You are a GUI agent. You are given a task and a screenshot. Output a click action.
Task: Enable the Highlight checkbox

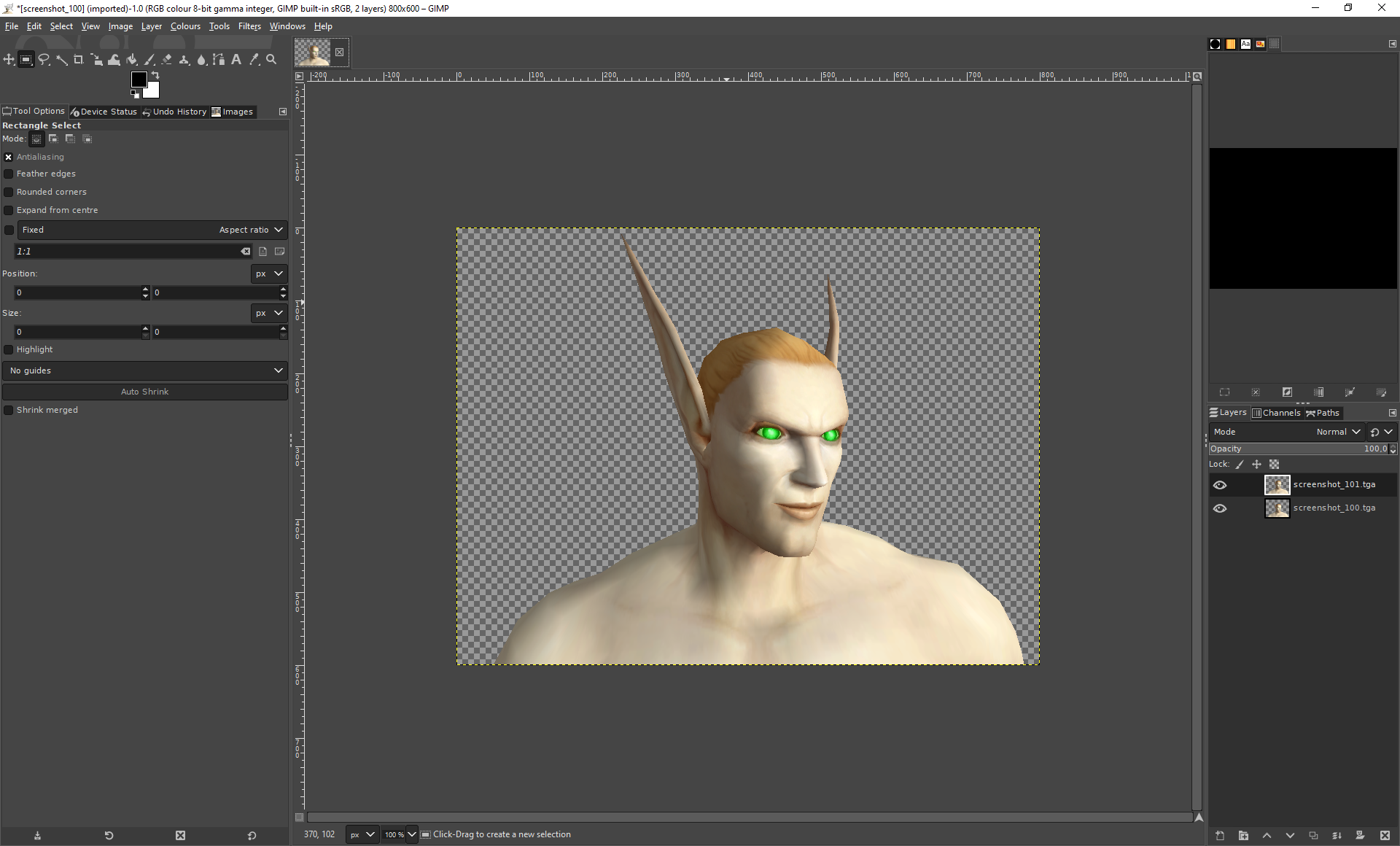[x=9, y=349]
